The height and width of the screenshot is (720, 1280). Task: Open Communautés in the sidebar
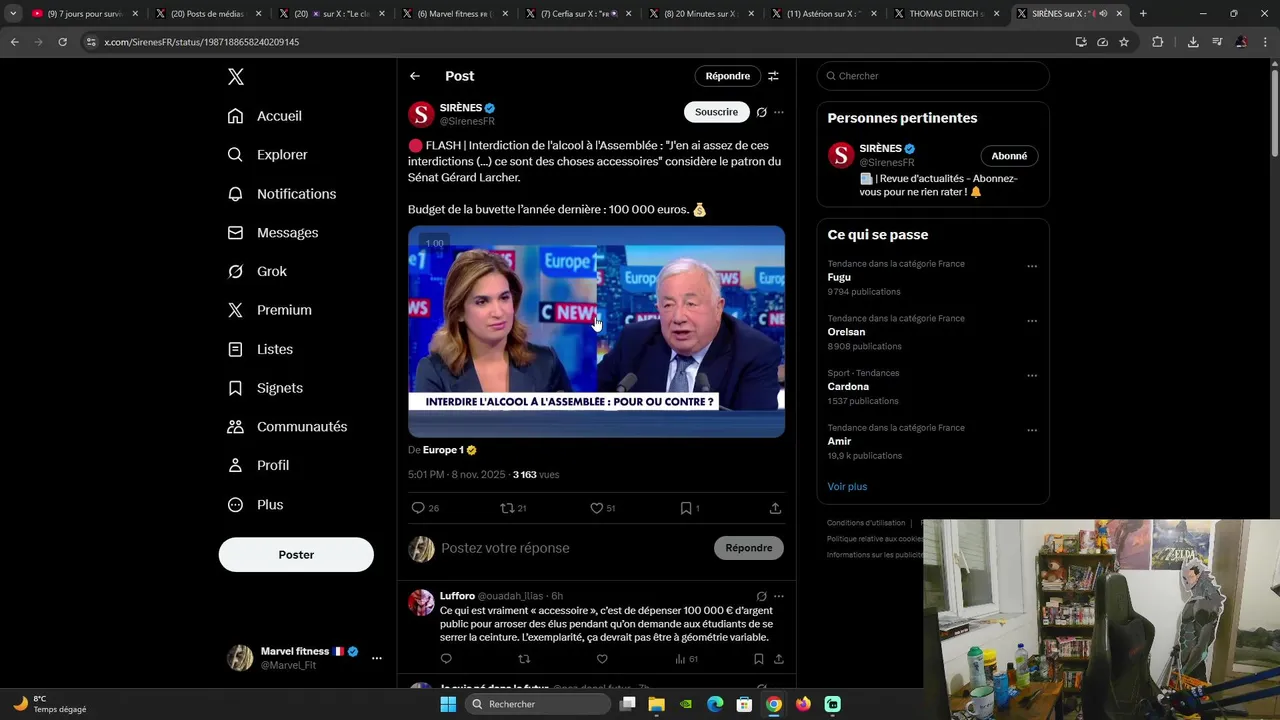point(287,427)
